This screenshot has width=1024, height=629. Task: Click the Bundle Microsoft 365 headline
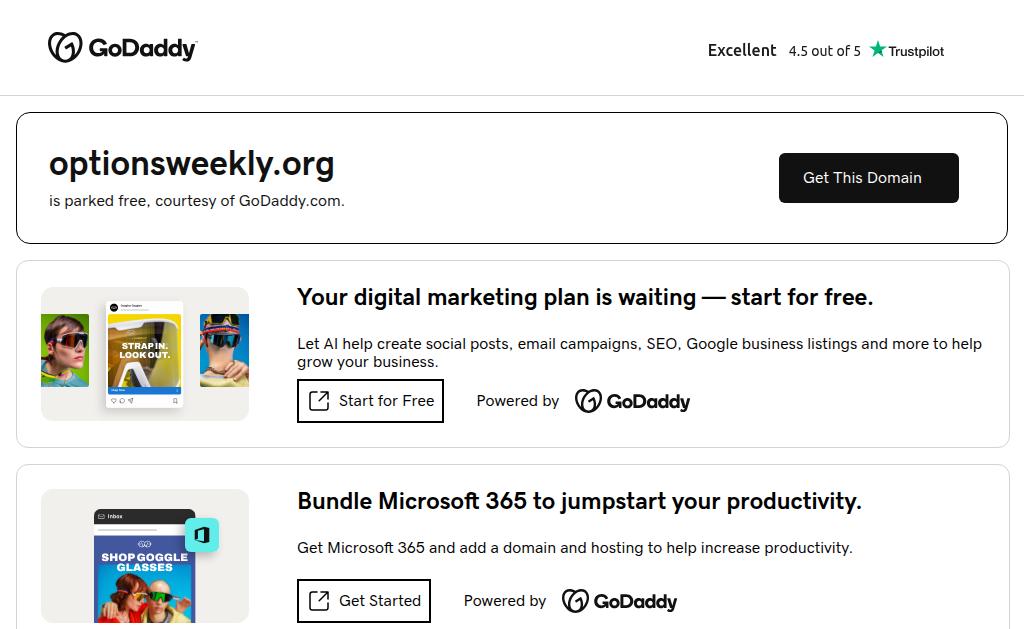coord(579,501)
